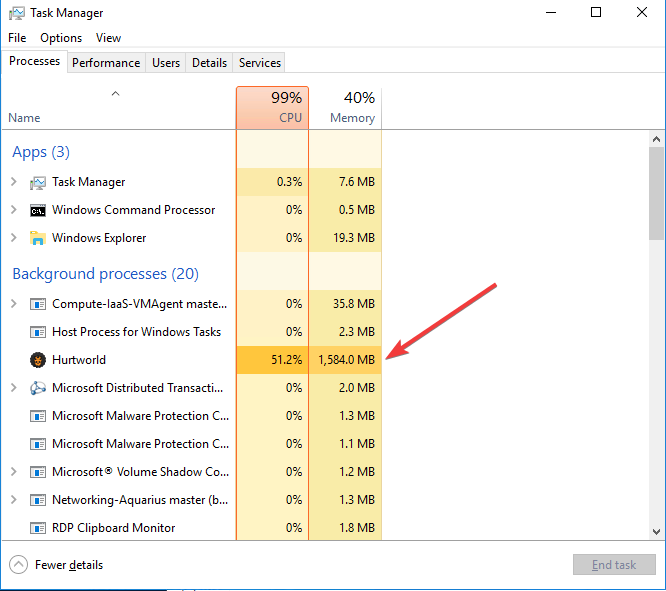Click the vertical scrollbar thumb

[656, 194]
